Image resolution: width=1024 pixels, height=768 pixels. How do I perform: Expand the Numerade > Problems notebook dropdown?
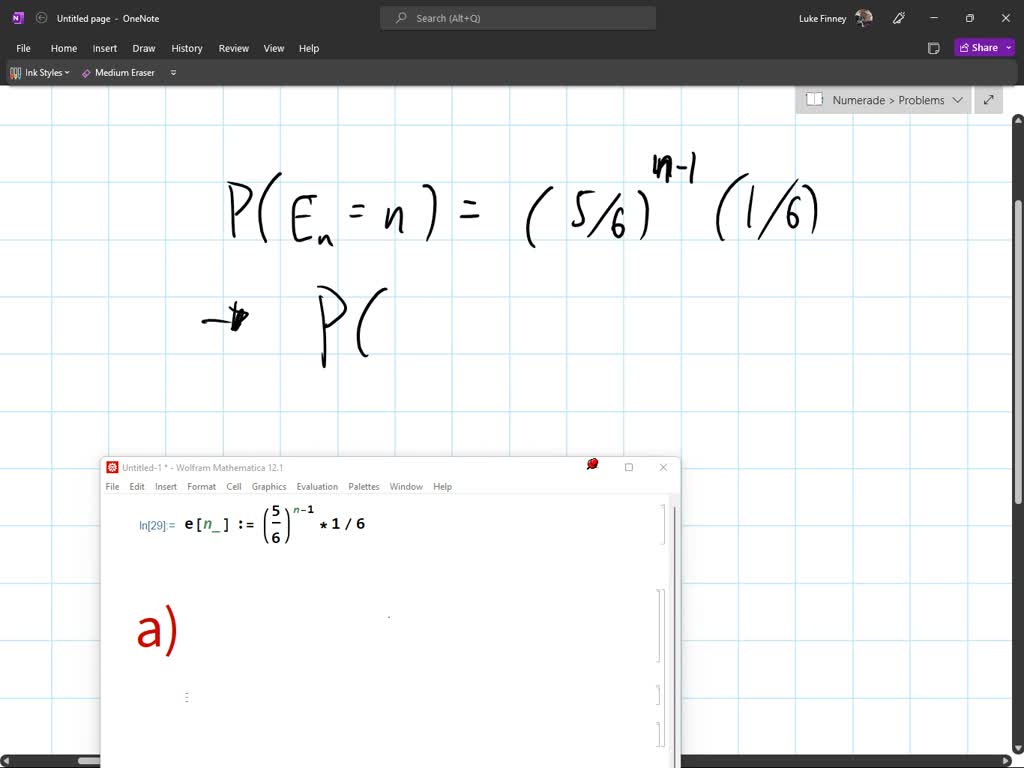click(x=957, y=100)
